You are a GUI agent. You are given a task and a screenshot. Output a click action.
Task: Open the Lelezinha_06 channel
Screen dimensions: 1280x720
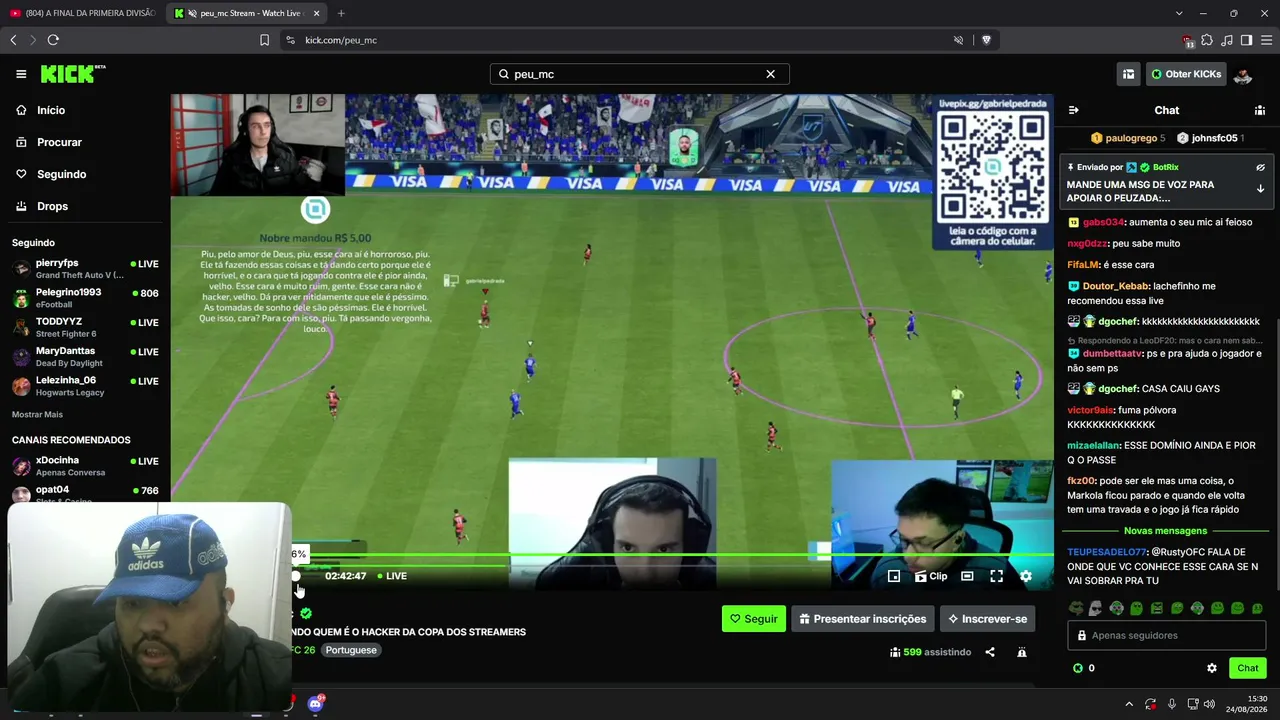coord(85,386)
